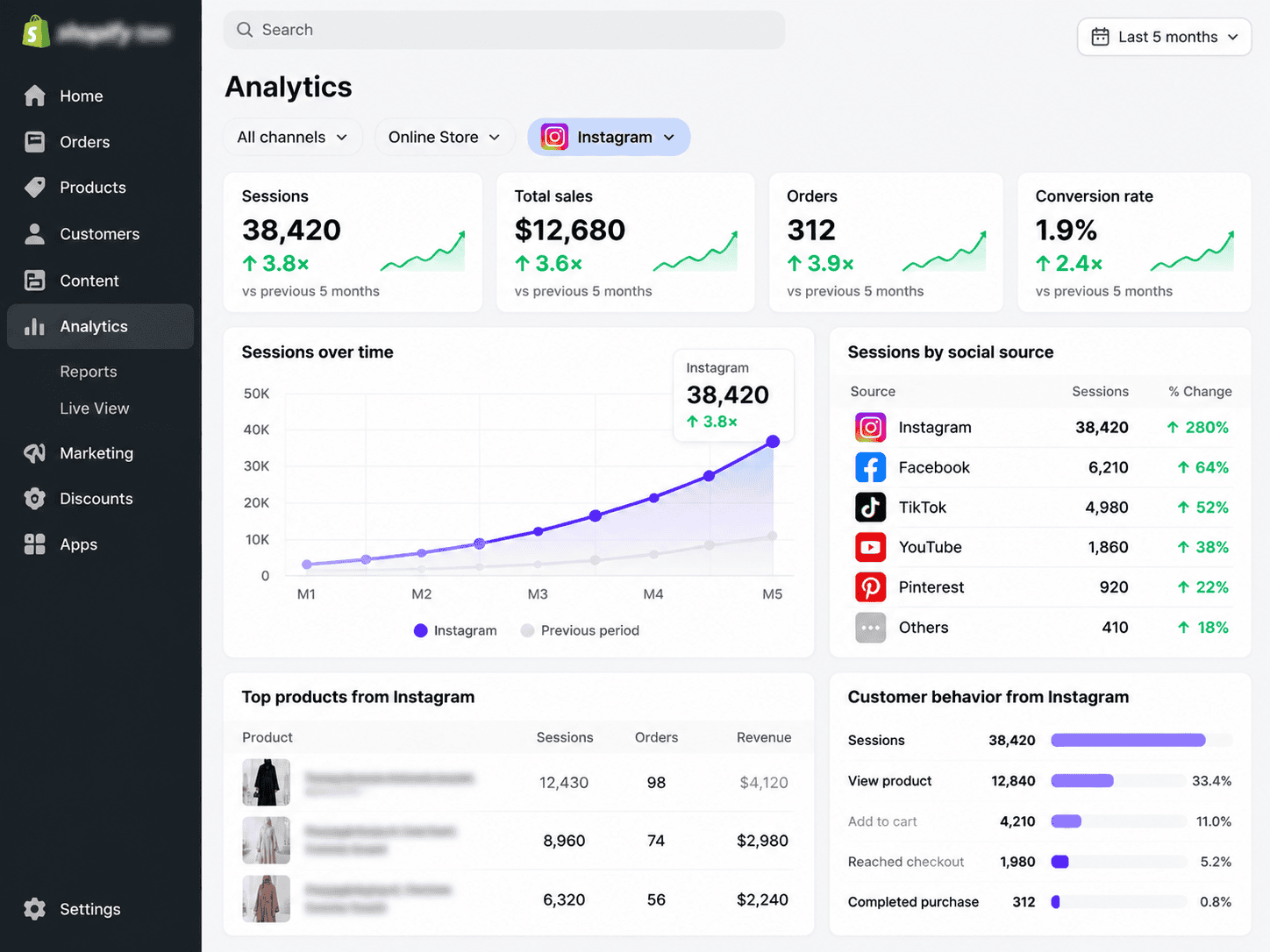Click Instagram icon in social source table
Image resolution: width=1270 pixels, height=952 pixels.
pyautogui.click(x=870, y=427)
